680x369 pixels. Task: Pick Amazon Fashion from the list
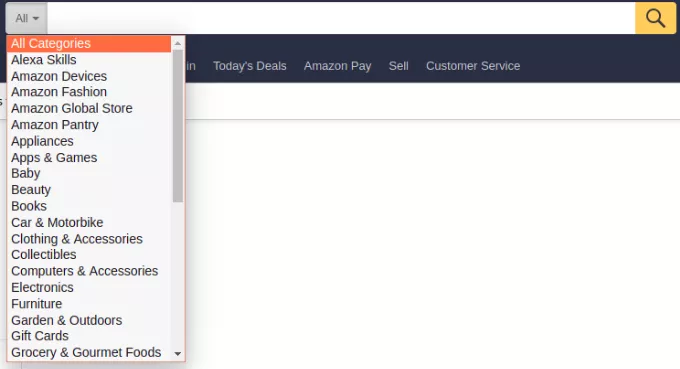tap(89, 92)
